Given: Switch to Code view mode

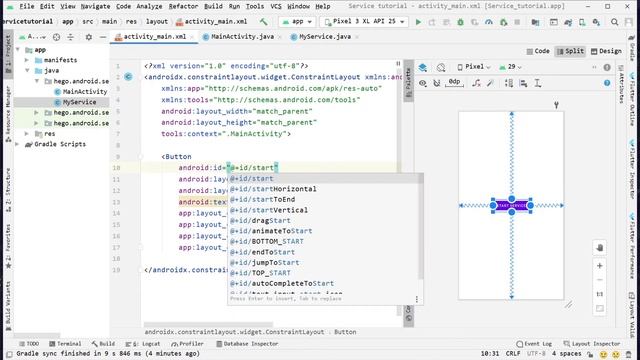Looking at the screenshot, I should pos(538,51).
